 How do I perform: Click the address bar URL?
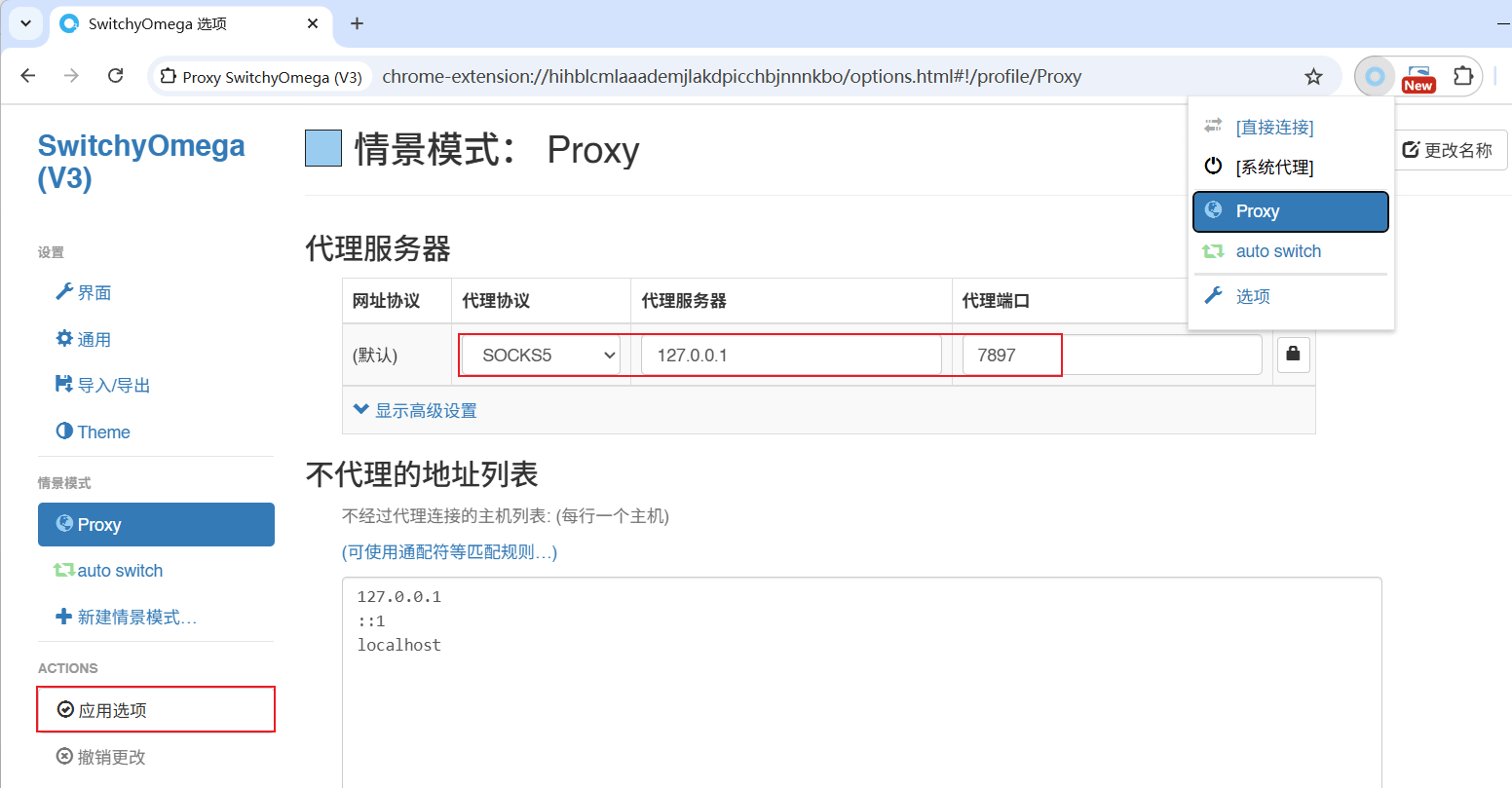pos(732,77)
